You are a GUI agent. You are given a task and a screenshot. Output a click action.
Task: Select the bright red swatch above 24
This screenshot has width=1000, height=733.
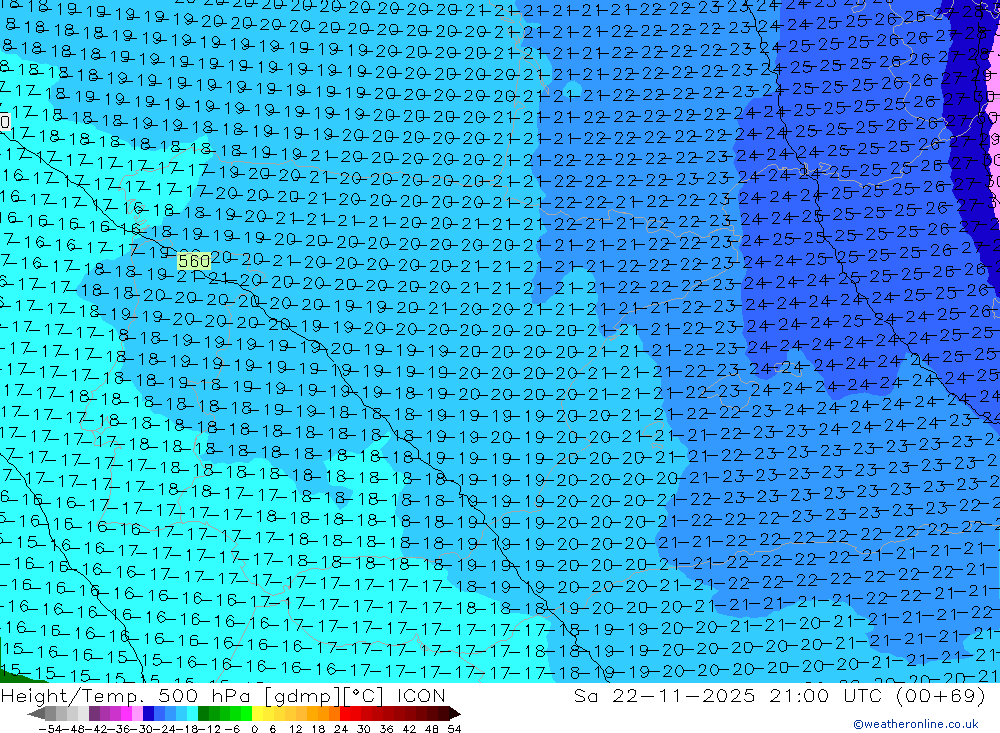tap(344, 714)
